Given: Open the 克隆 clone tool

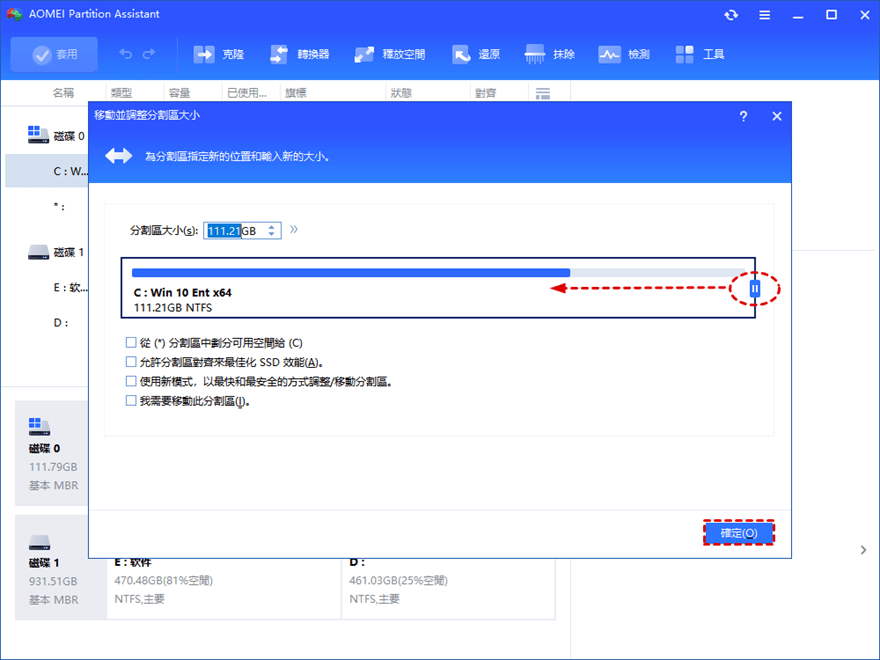Looking at the screenshot, I should pos(219,54).
